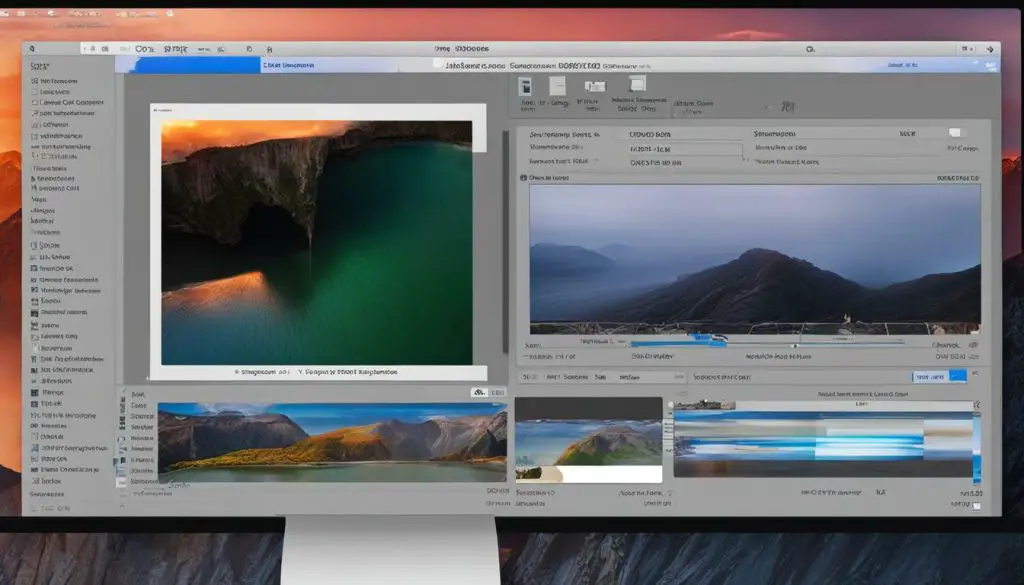The height and width of the screenshot is (585, 1024).
Task: Click the stacked pages icon in the right panel toolbar
Action: click(x=636, y=85)
